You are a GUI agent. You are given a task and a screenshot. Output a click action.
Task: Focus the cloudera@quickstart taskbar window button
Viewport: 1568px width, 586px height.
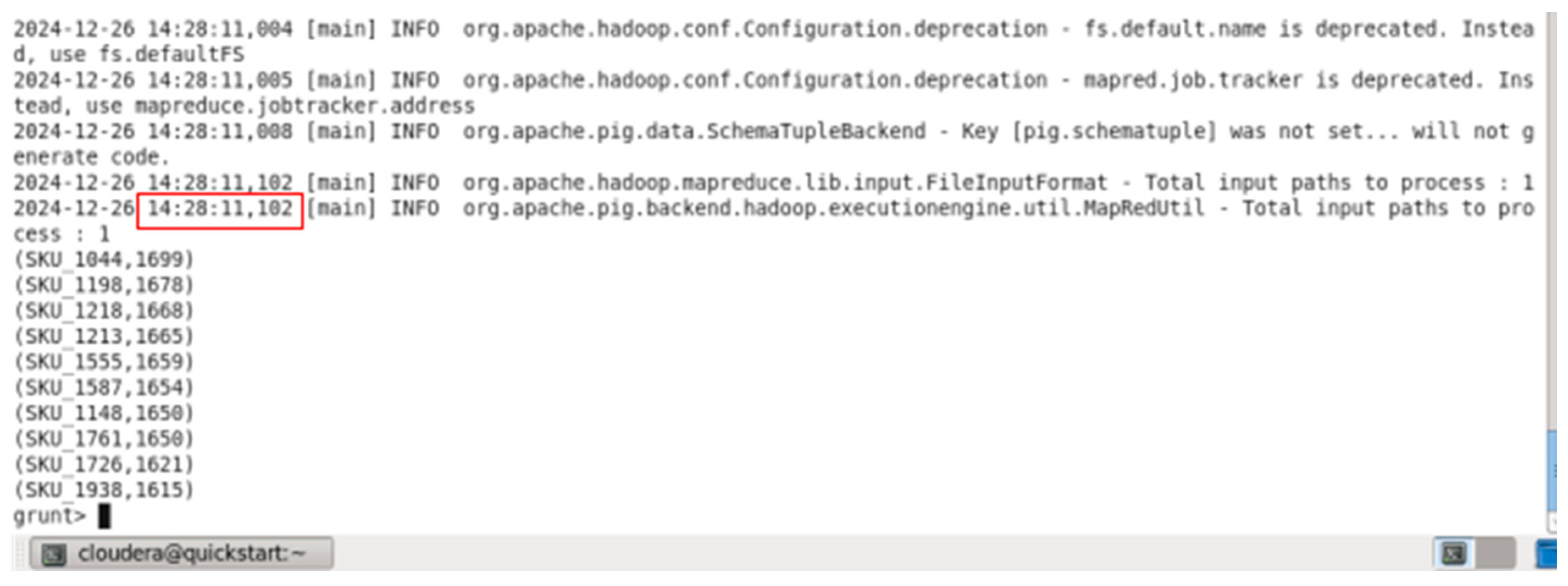pyautogui.click(x=181, y=554)
